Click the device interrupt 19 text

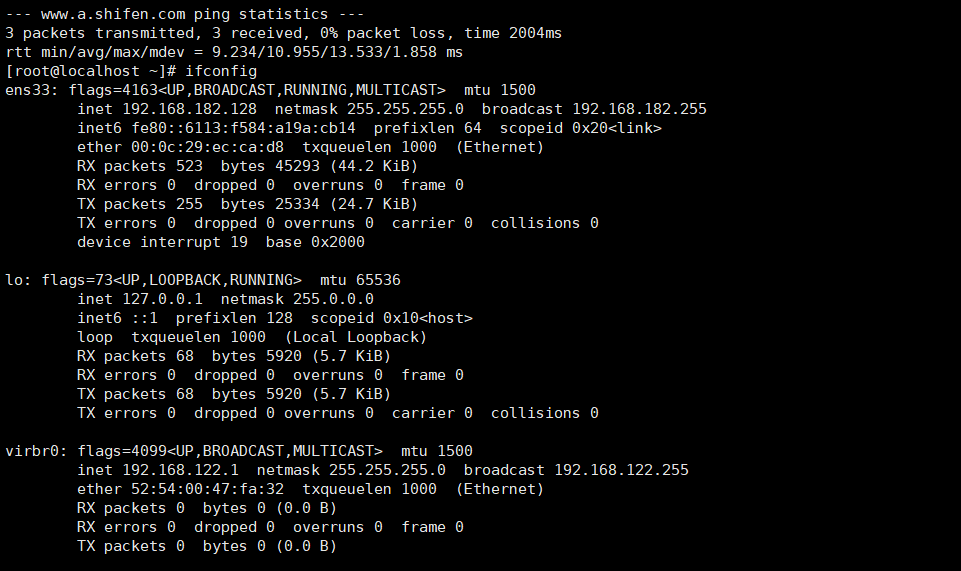[x=162, y=242]
